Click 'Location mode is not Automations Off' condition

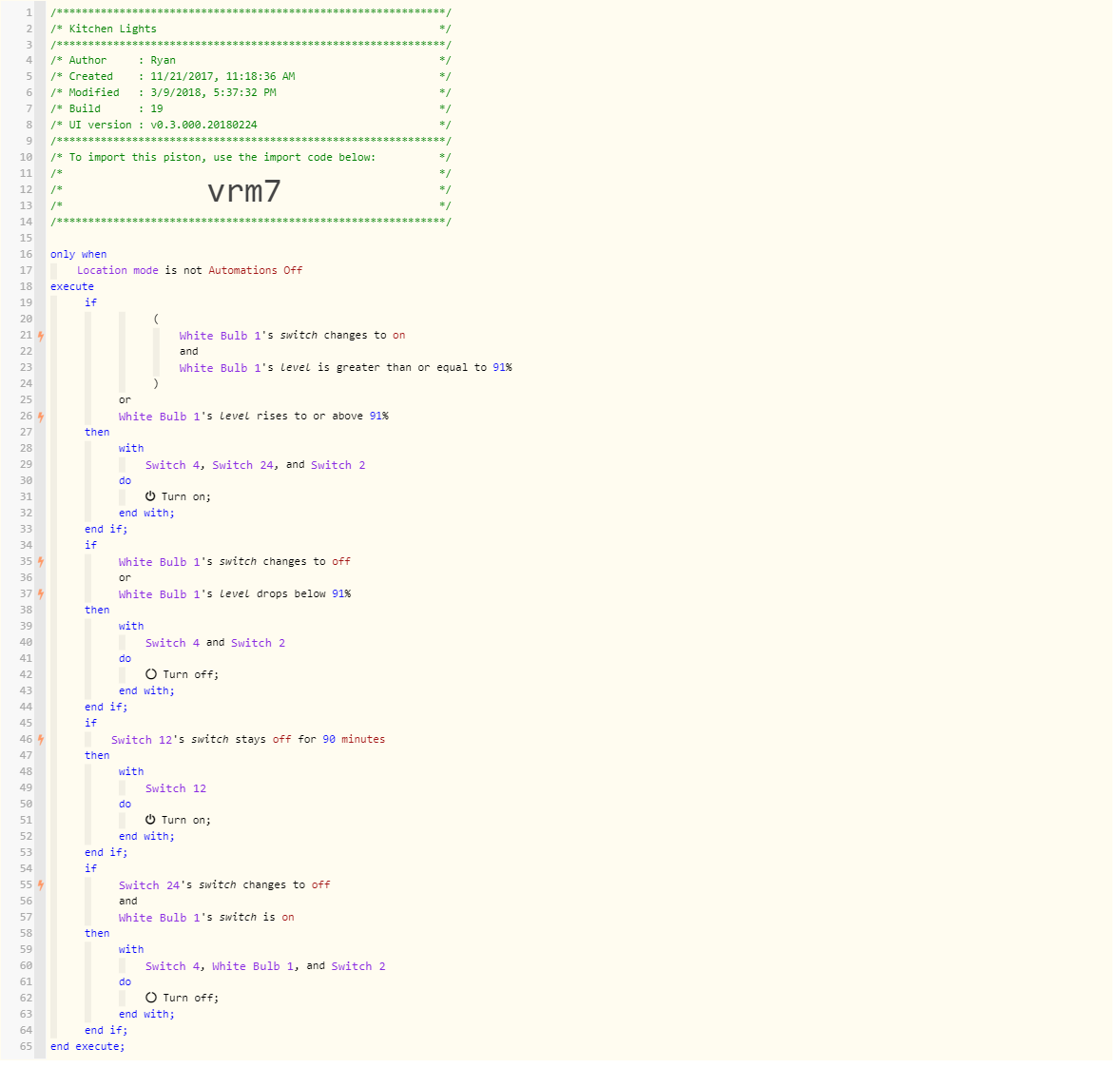tap(190, 270)
